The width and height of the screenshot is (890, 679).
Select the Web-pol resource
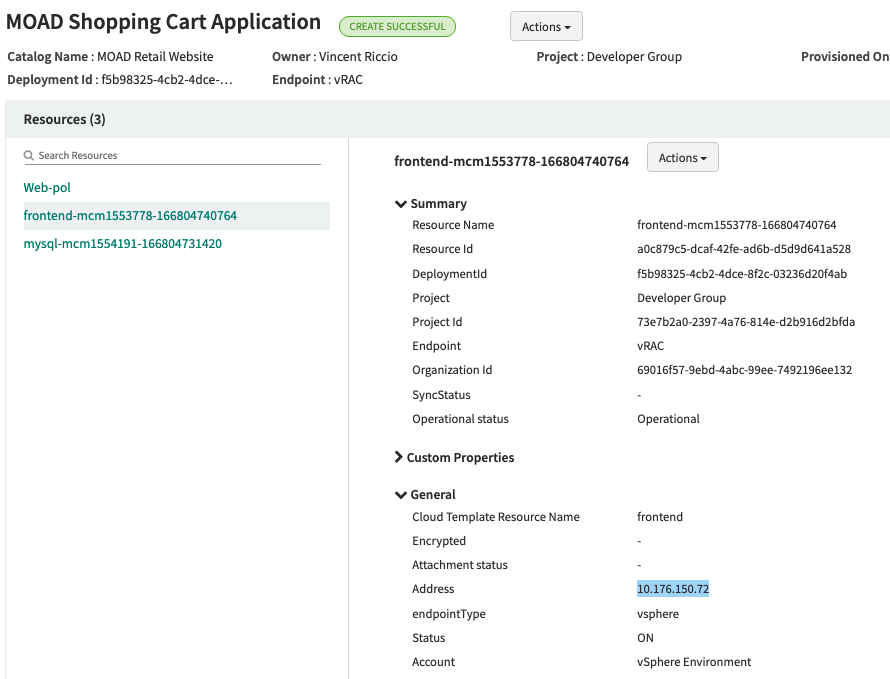click(47, 188)
